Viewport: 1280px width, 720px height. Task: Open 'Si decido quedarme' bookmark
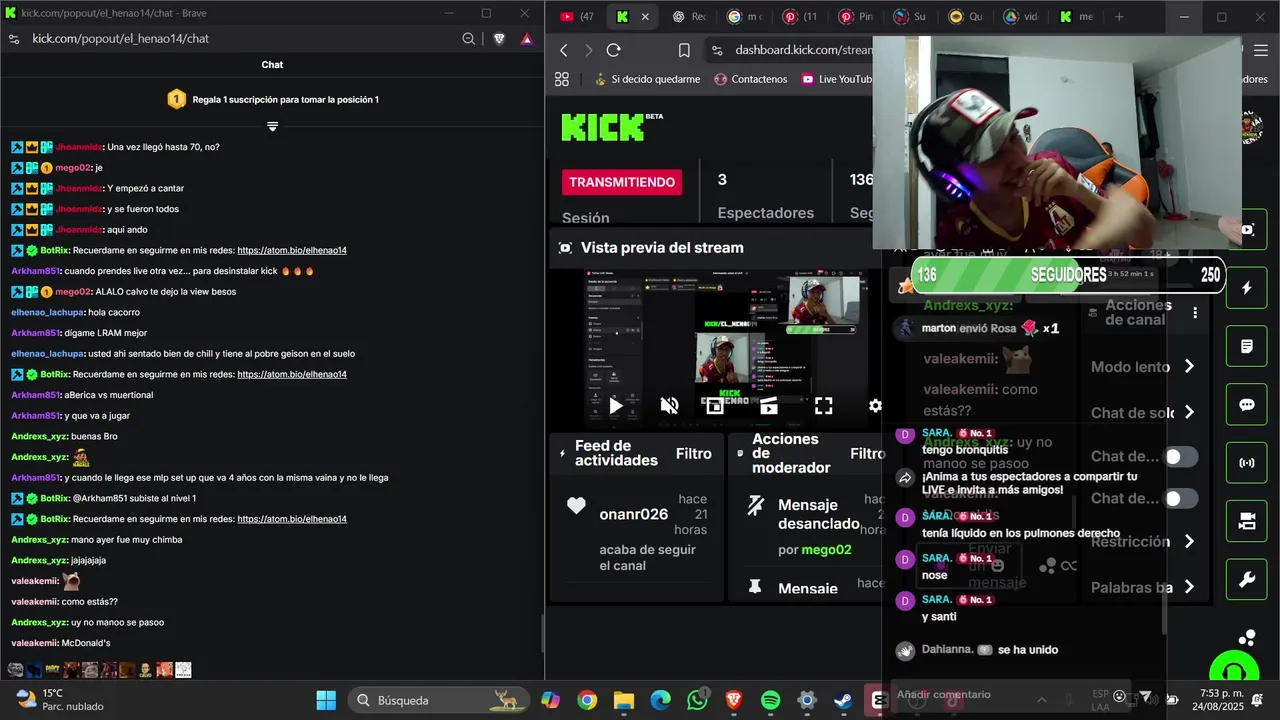click(647, 79)
